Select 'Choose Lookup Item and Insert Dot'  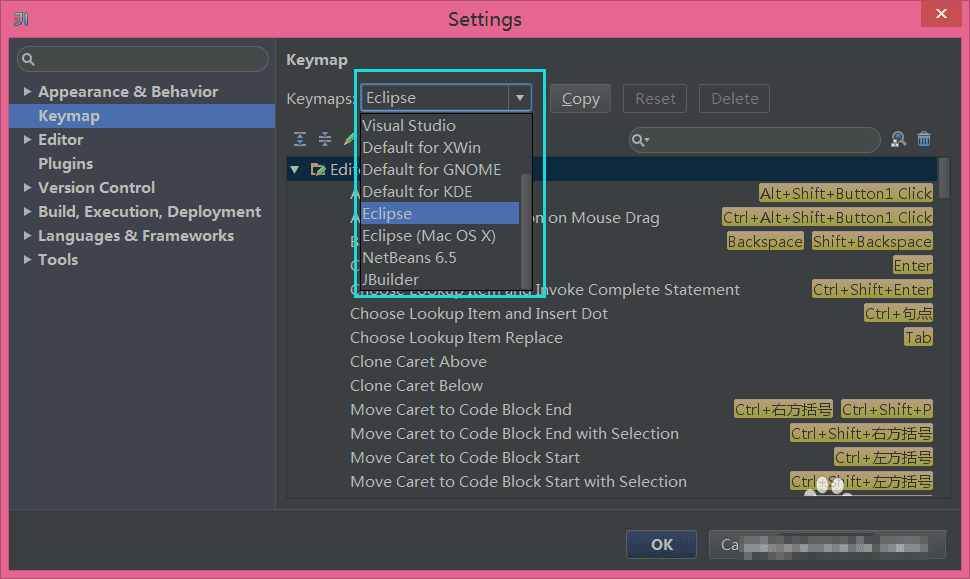(479, 314)
